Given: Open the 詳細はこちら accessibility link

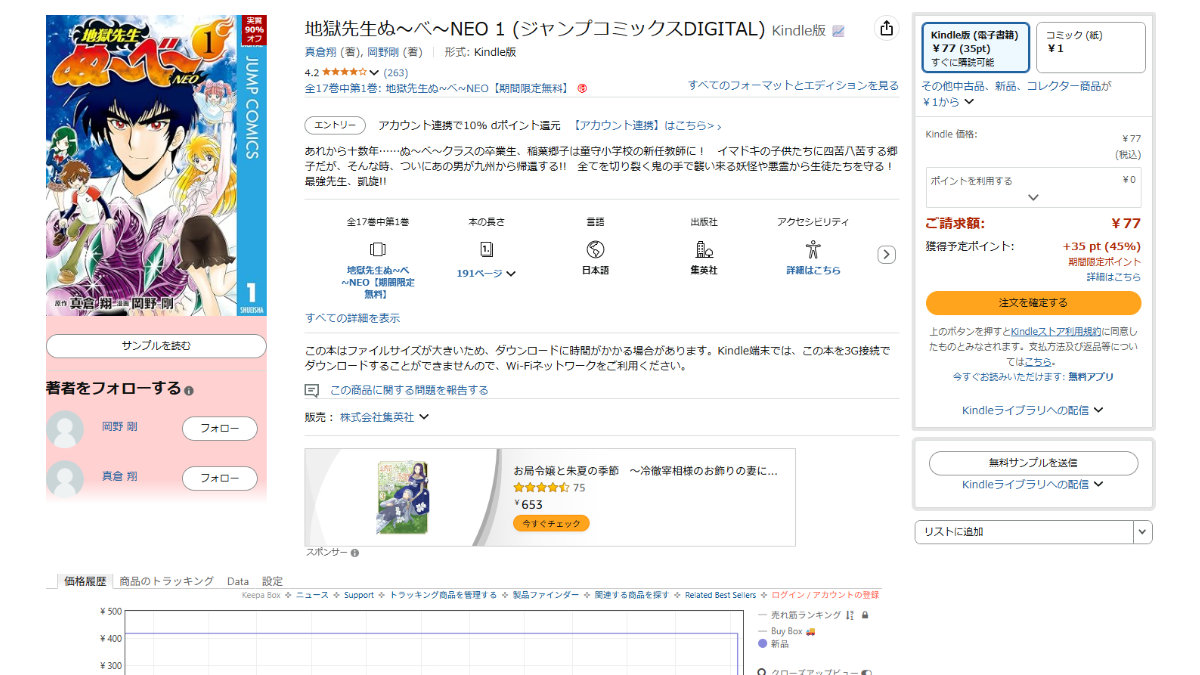Looking at the screenshot, I should 813,271.
